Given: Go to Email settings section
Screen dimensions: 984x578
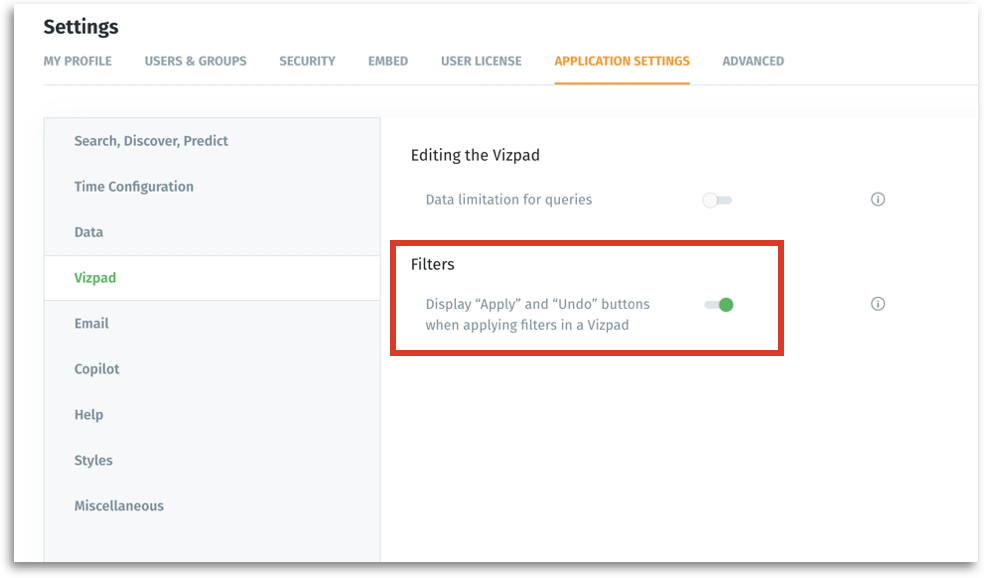Looking at the screenshot, I should (x=92, y=324).
